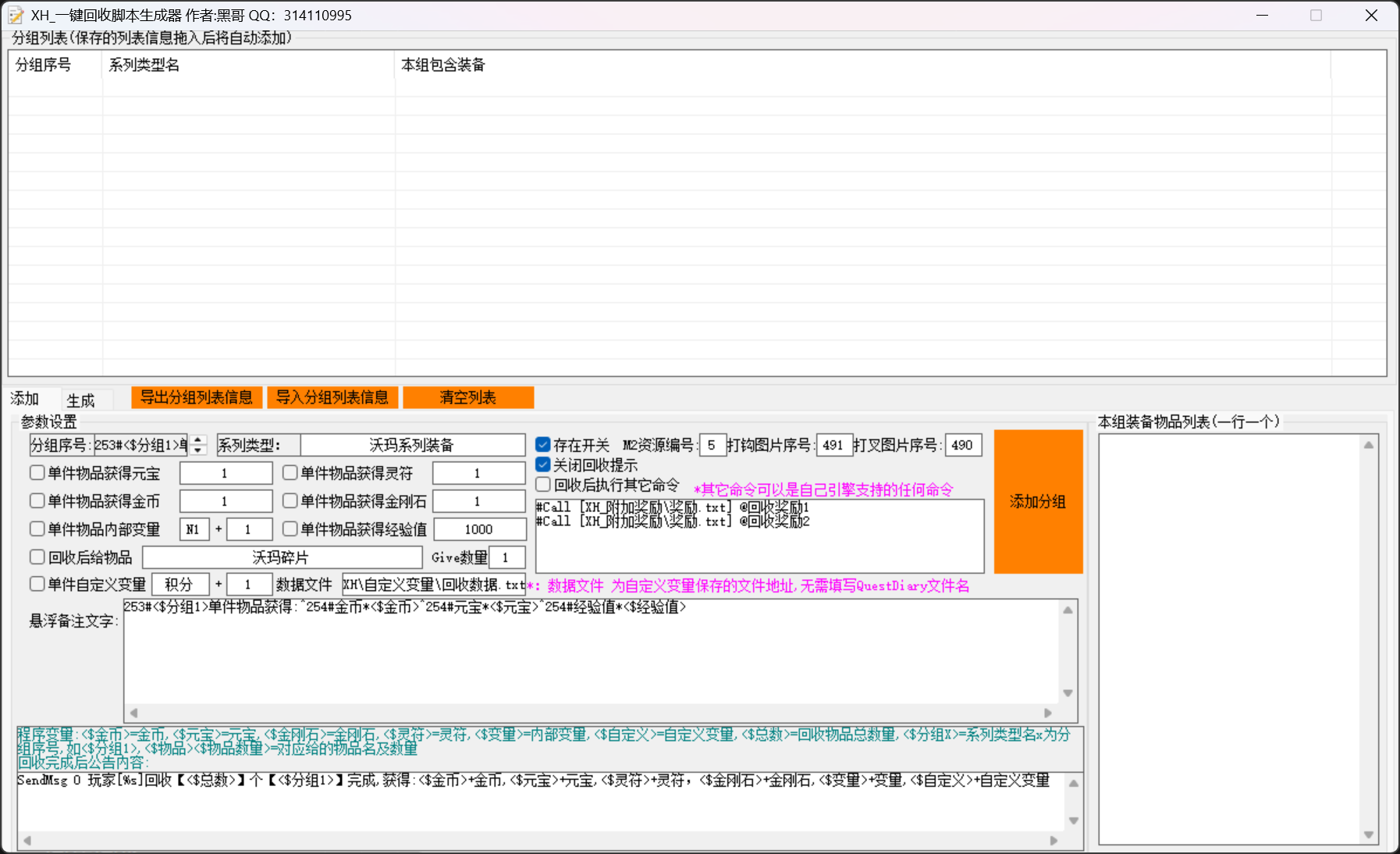
Task: Click the 本组装备物品列表 text area
Action: 1229,639
